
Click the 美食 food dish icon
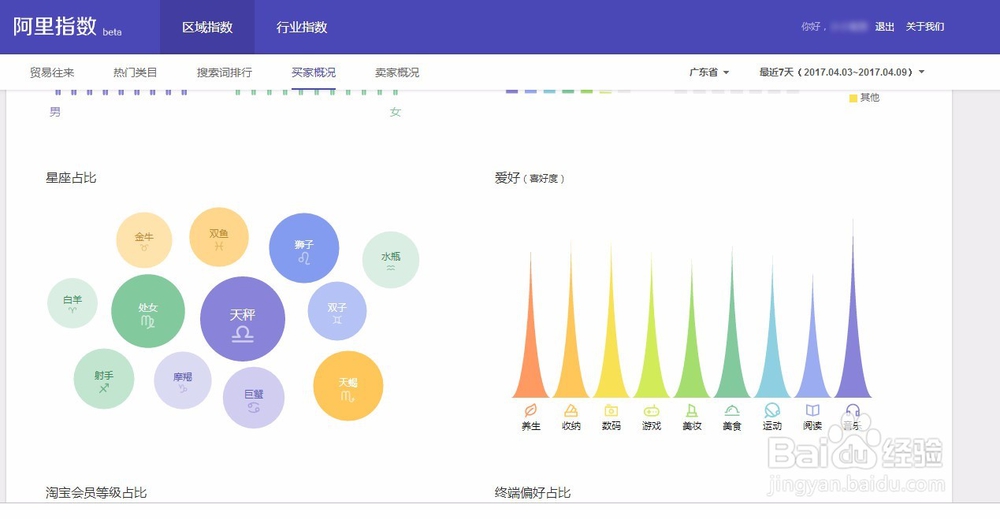tap(732, 411)
